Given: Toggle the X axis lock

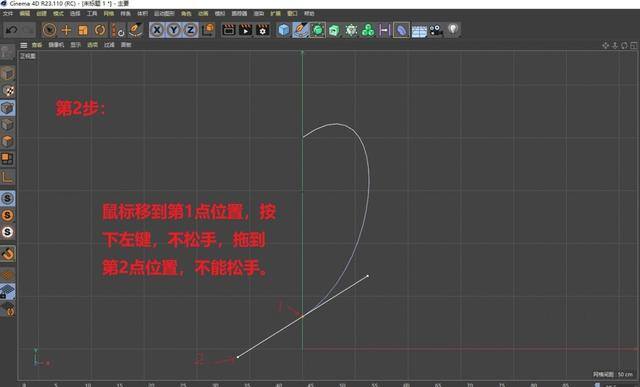Looking at the screenshot, I should [x=157, y=30].
